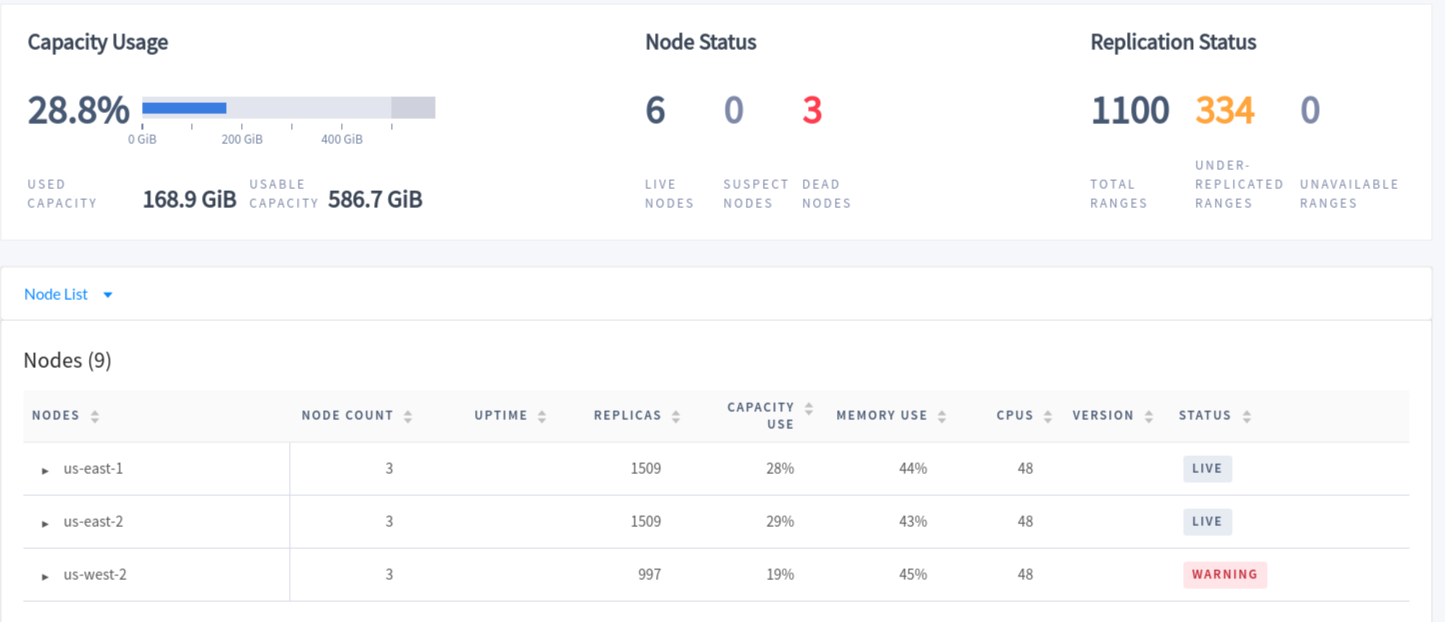Sort by CPUs column icon

(1048, 416)
